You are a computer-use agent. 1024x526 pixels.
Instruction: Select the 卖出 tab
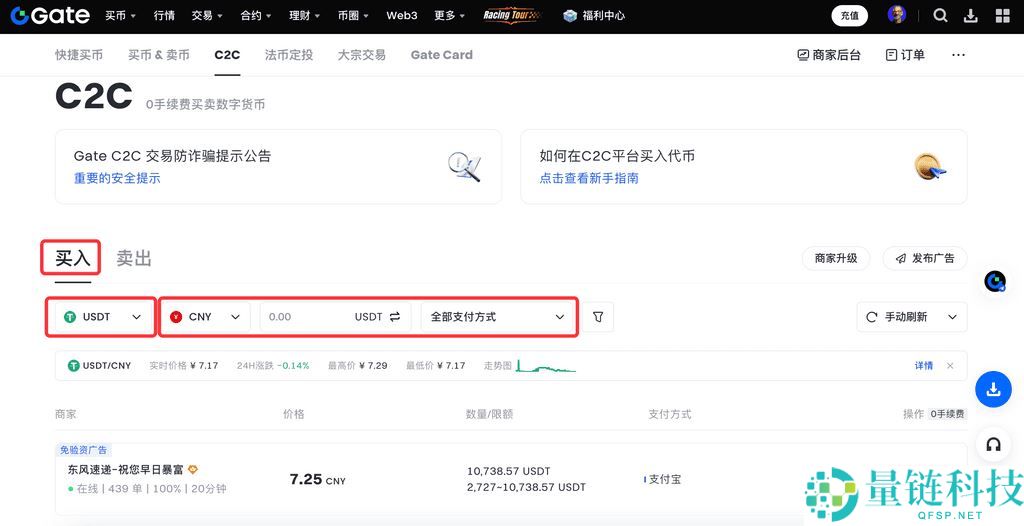(134, 258)
